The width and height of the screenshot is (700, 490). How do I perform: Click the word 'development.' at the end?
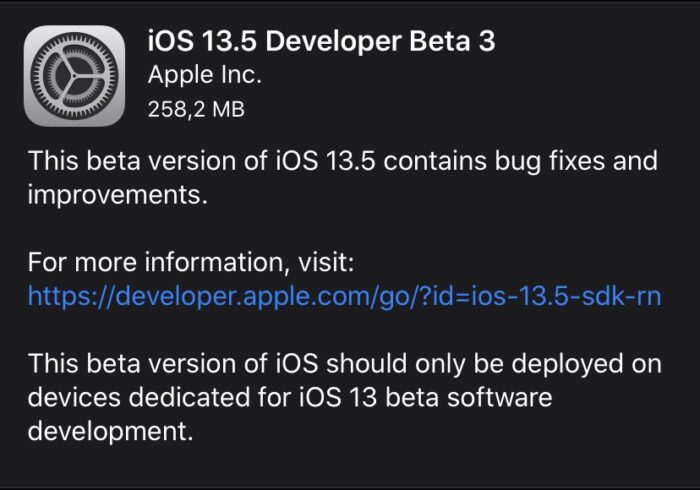pos(110,432)
